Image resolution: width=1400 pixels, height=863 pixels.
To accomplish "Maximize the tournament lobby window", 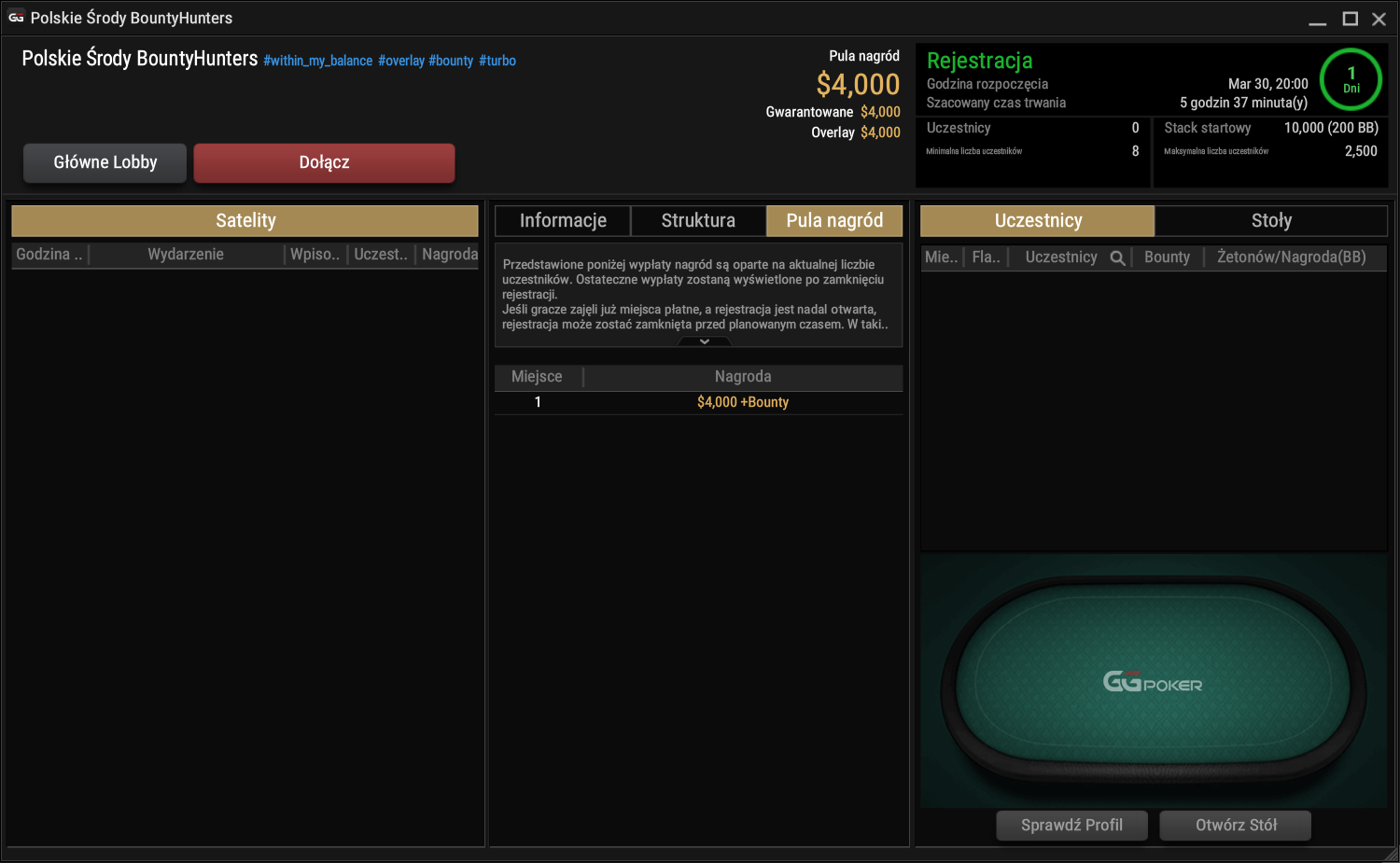I will click(x=1350, y=19).
